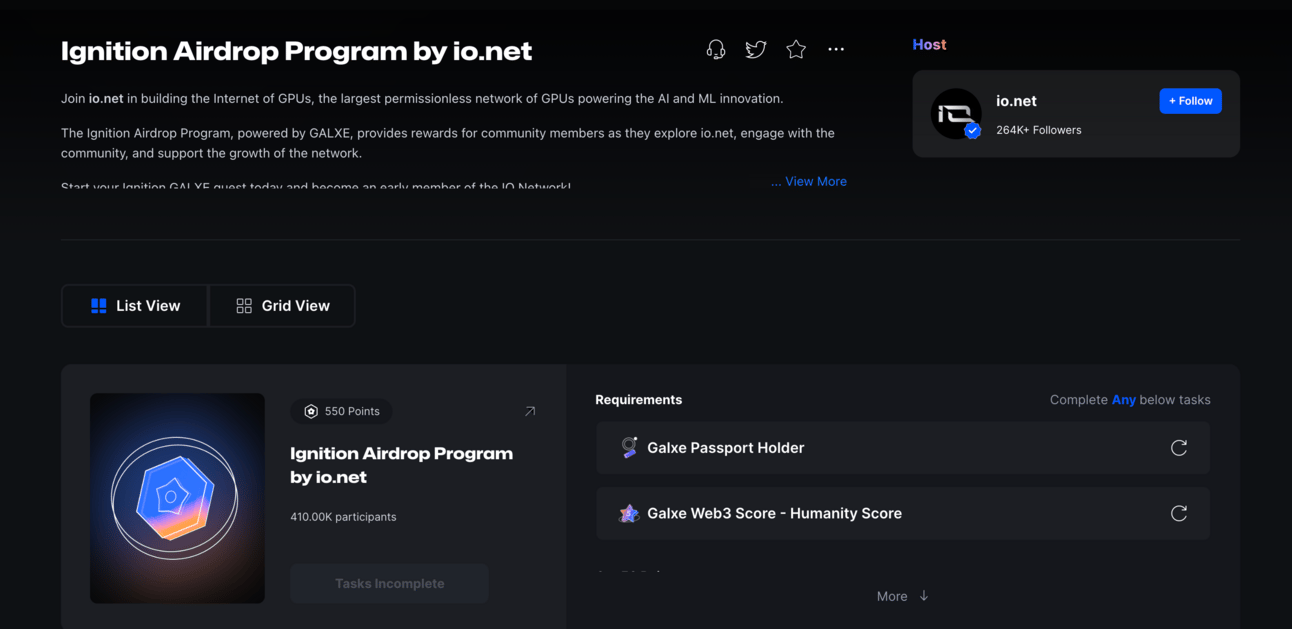Open the headset support icon
The width and height of the screenshot is (1292, 629).
[716, 49]
